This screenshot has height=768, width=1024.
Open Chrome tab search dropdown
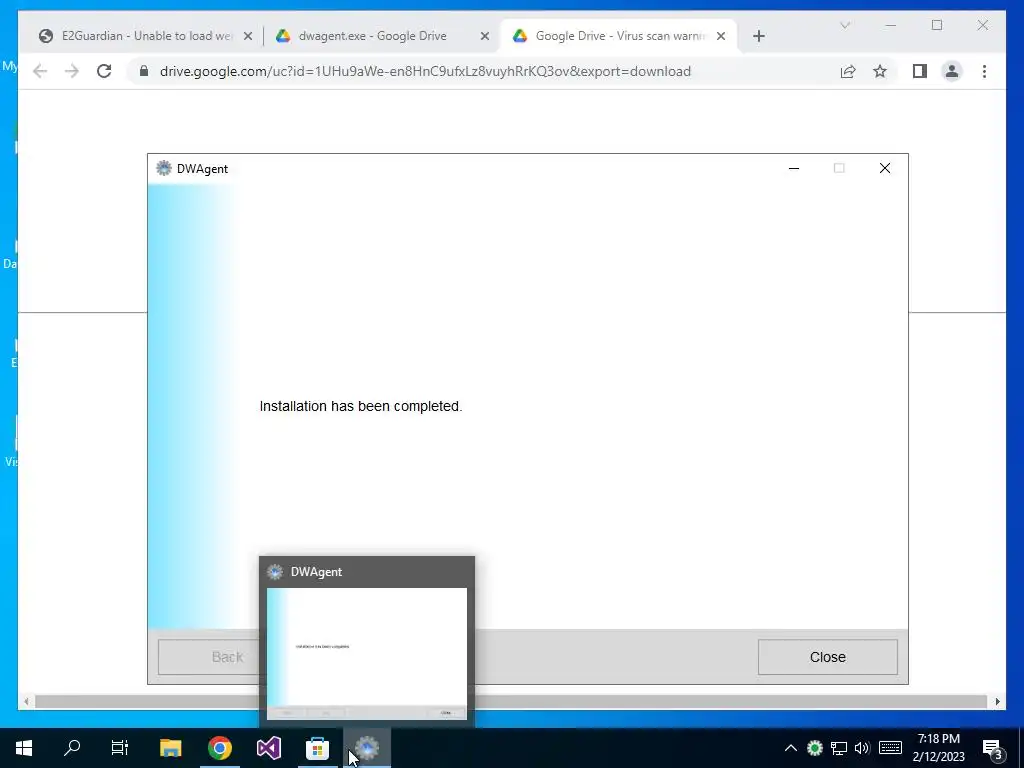click(x=845, y=25)
